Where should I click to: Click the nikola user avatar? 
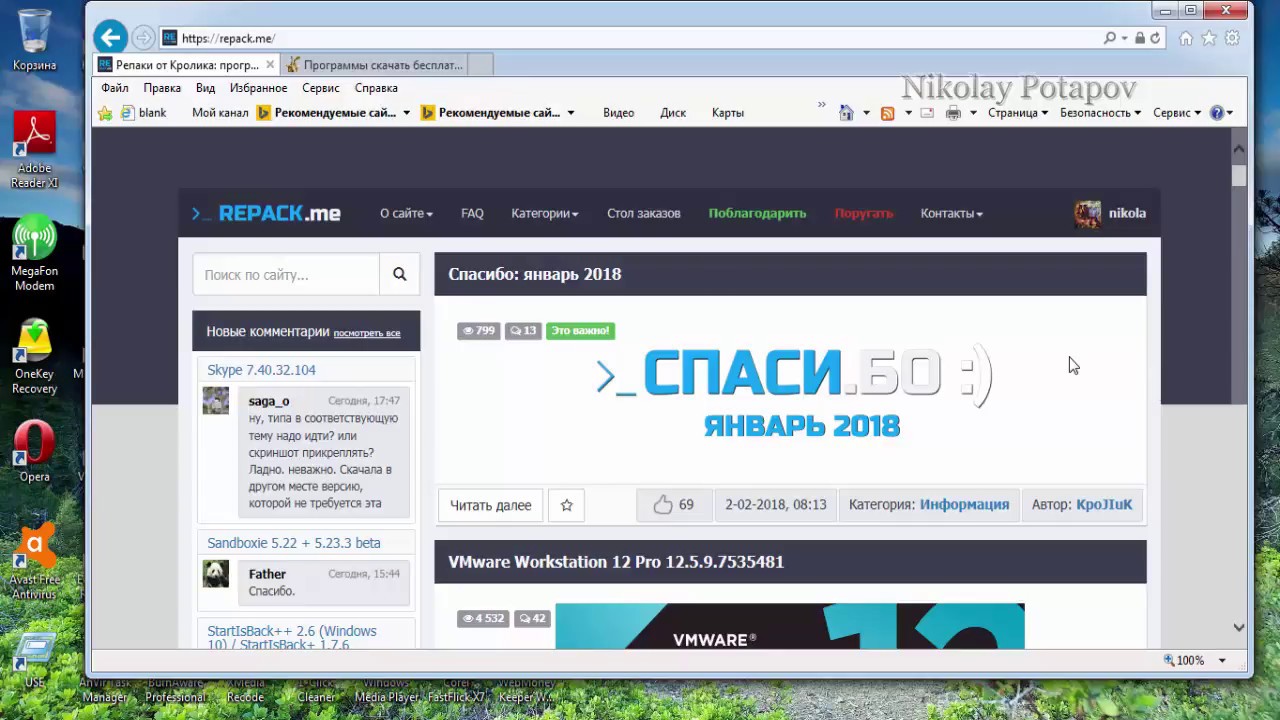tap(1087, 213)
